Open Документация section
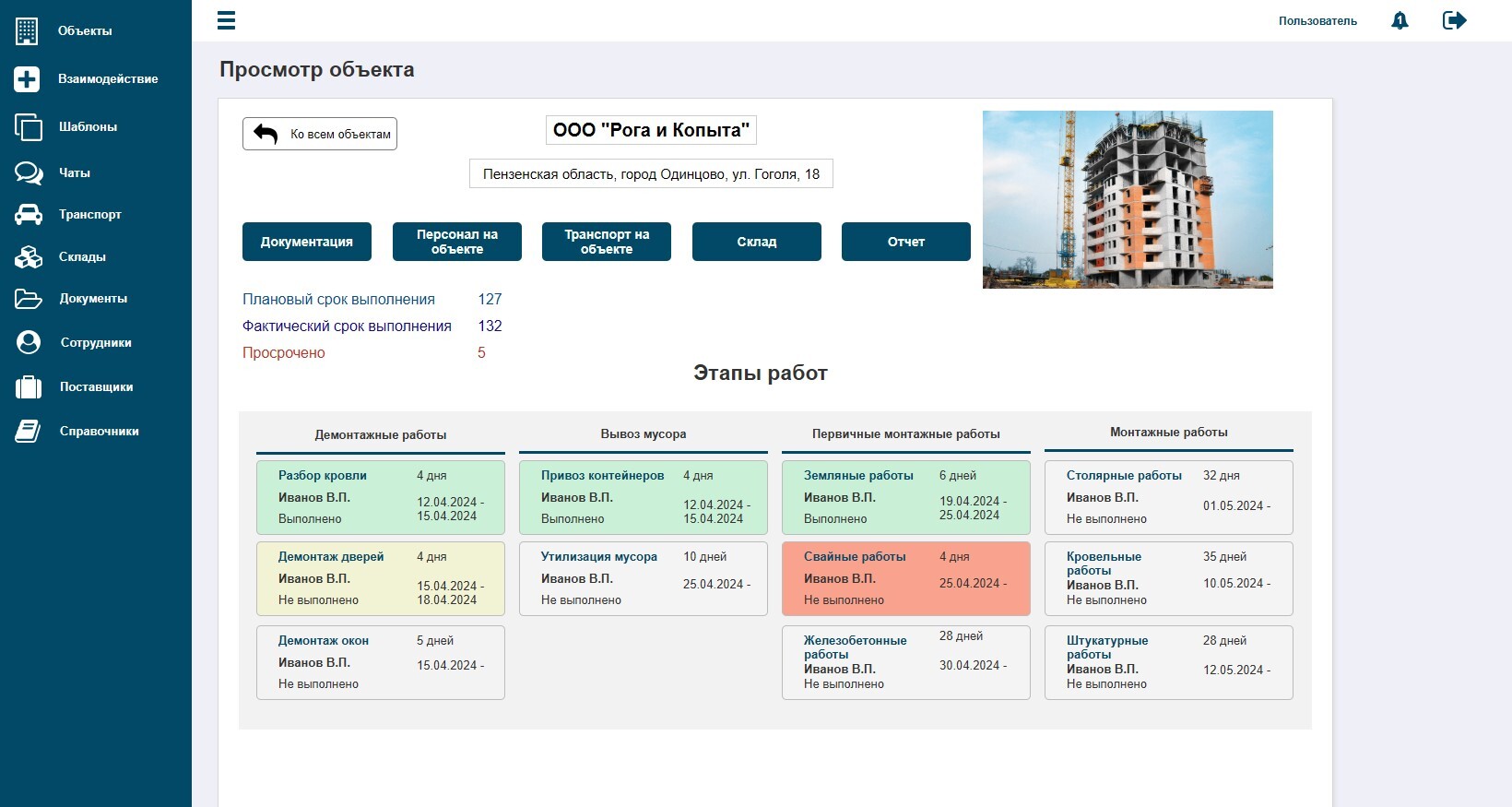Image resolution: width=1512 pixels, height=807 pixels. coord(307,242)
